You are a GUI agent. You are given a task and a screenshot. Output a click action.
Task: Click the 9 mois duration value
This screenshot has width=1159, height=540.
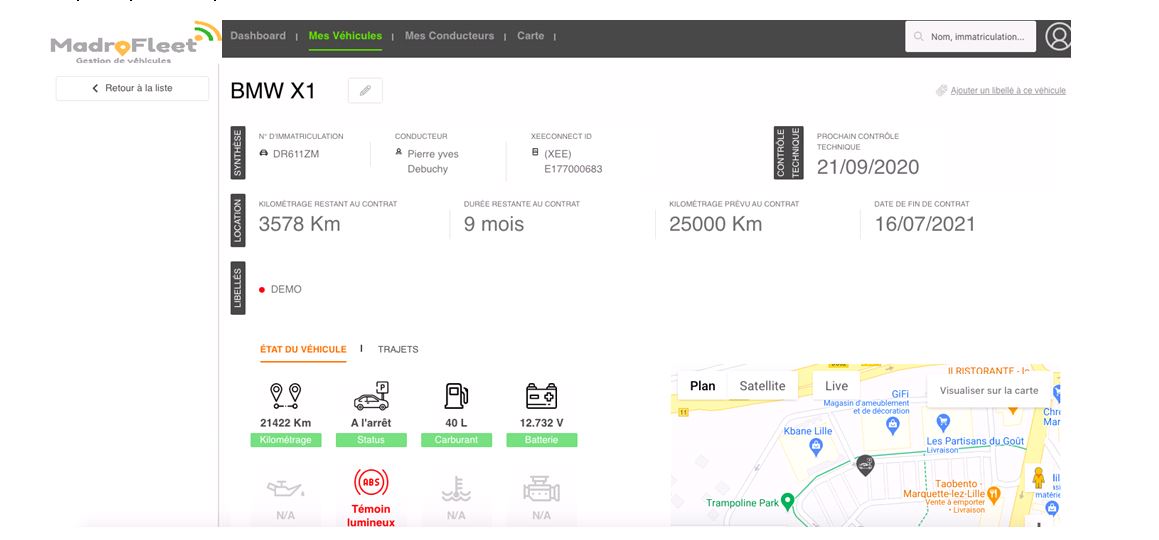494,224
